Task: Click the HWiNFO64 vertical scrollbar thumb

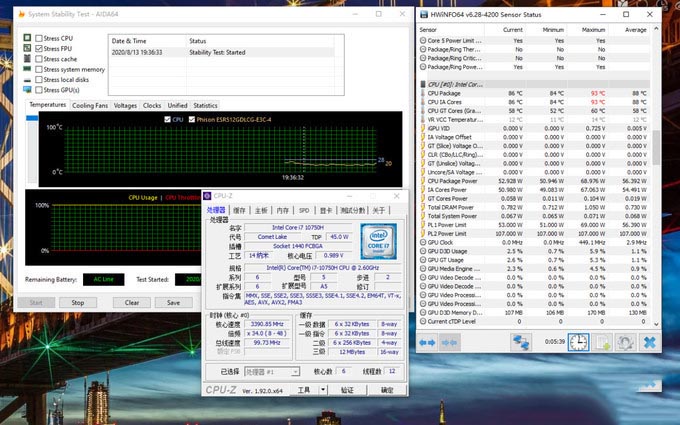Action: 656,147
